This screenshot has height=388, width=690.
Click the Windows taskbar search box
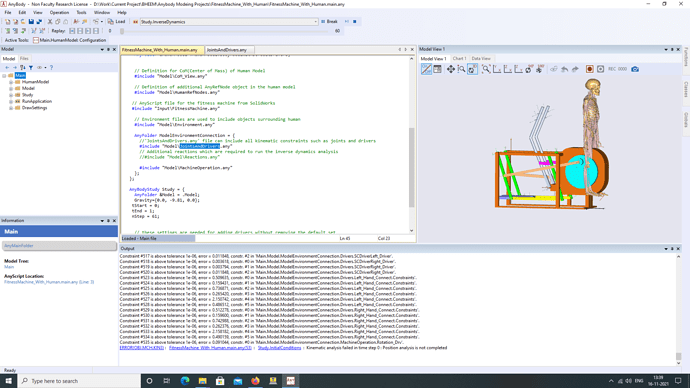click(x=79, y=381)
